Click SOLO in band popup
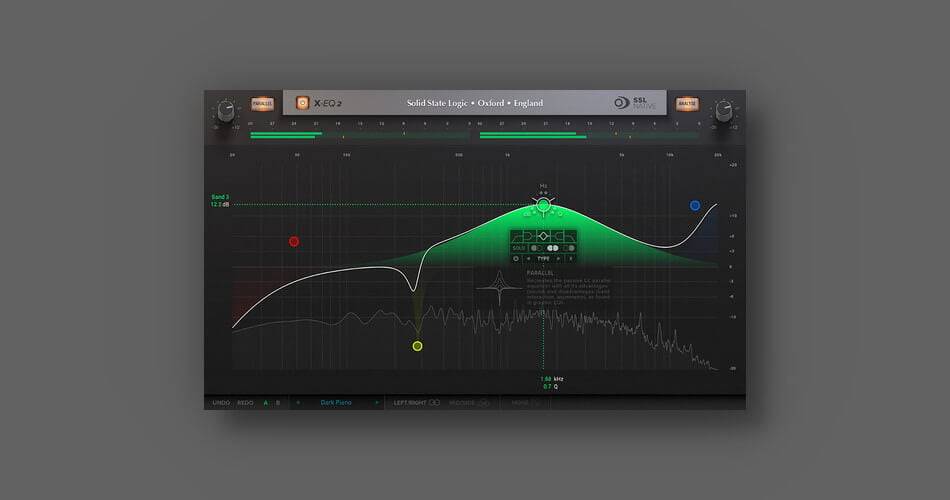The height and width of the screenshot is (500, 950). [x=519, y=248]
